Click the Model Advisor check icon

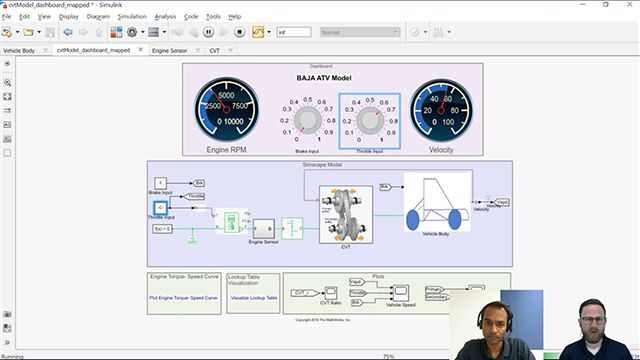(x=414, y=32)
